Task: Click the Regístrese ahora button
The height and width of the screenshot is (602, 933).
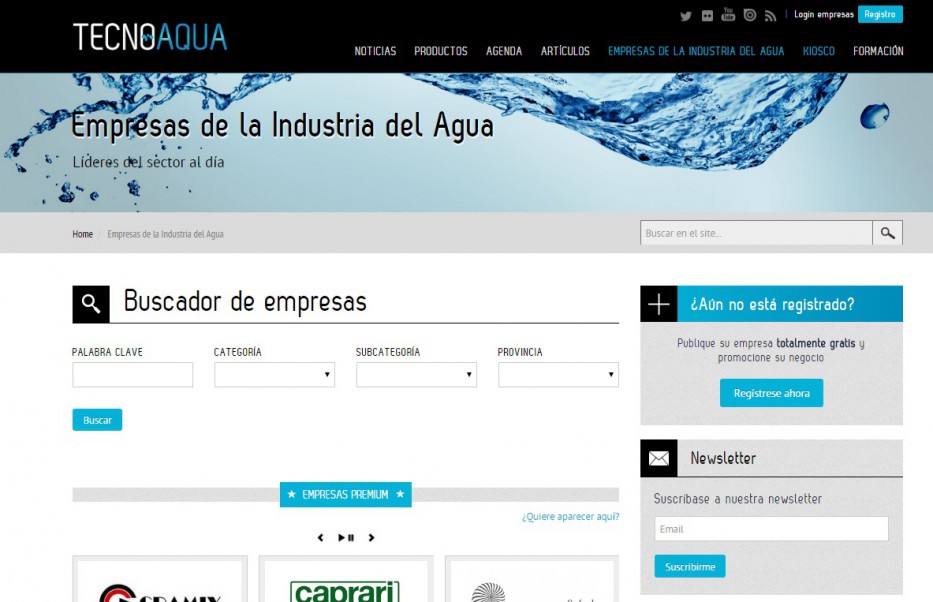Action: 771,393
